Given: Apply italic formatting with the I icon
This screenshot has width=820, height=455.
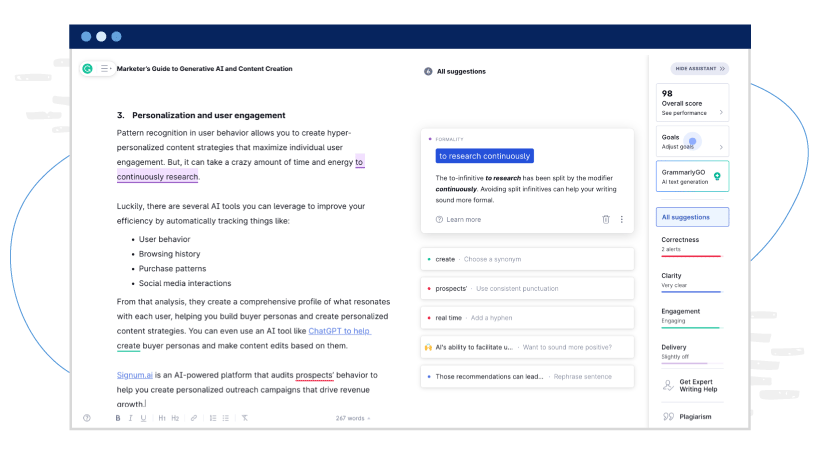Looking at the screenshot, I should click(131, 418).
